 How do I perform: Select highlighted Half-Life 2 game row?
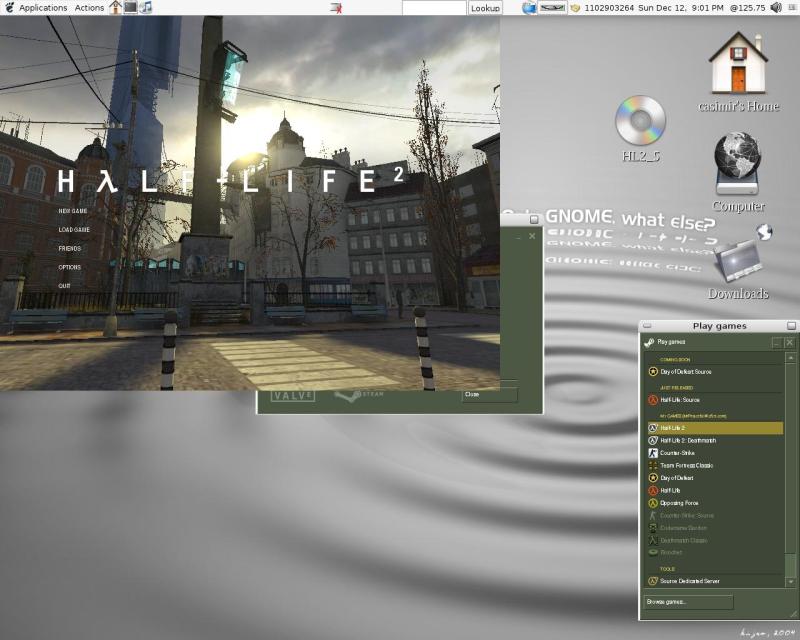pyautogui.click(x=714, y=428)
